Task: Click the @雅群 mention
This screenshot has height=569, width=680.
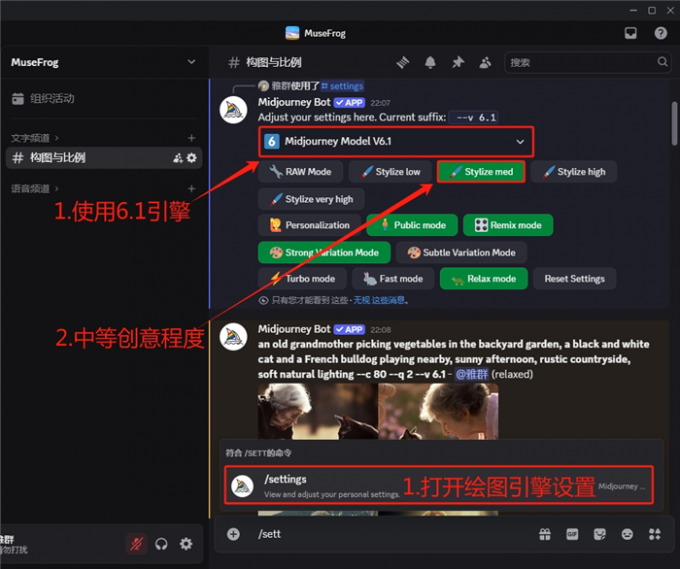Action: (471, 374)
